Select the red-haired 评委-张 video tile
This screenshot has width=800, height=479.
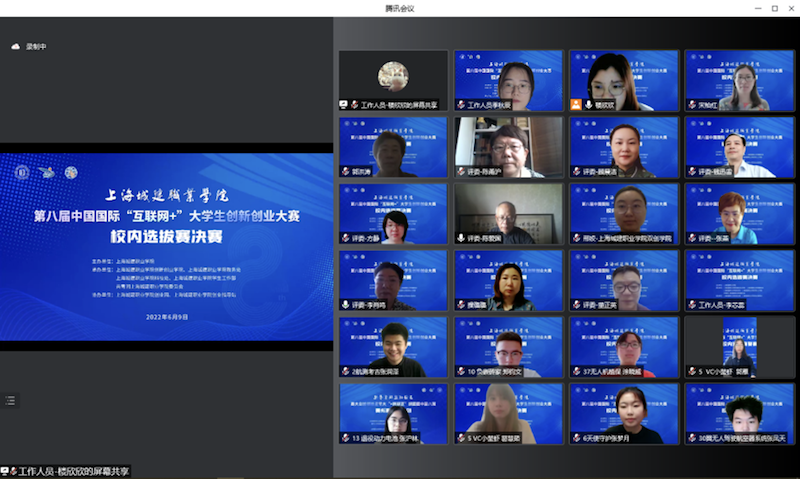coord(740,214)
